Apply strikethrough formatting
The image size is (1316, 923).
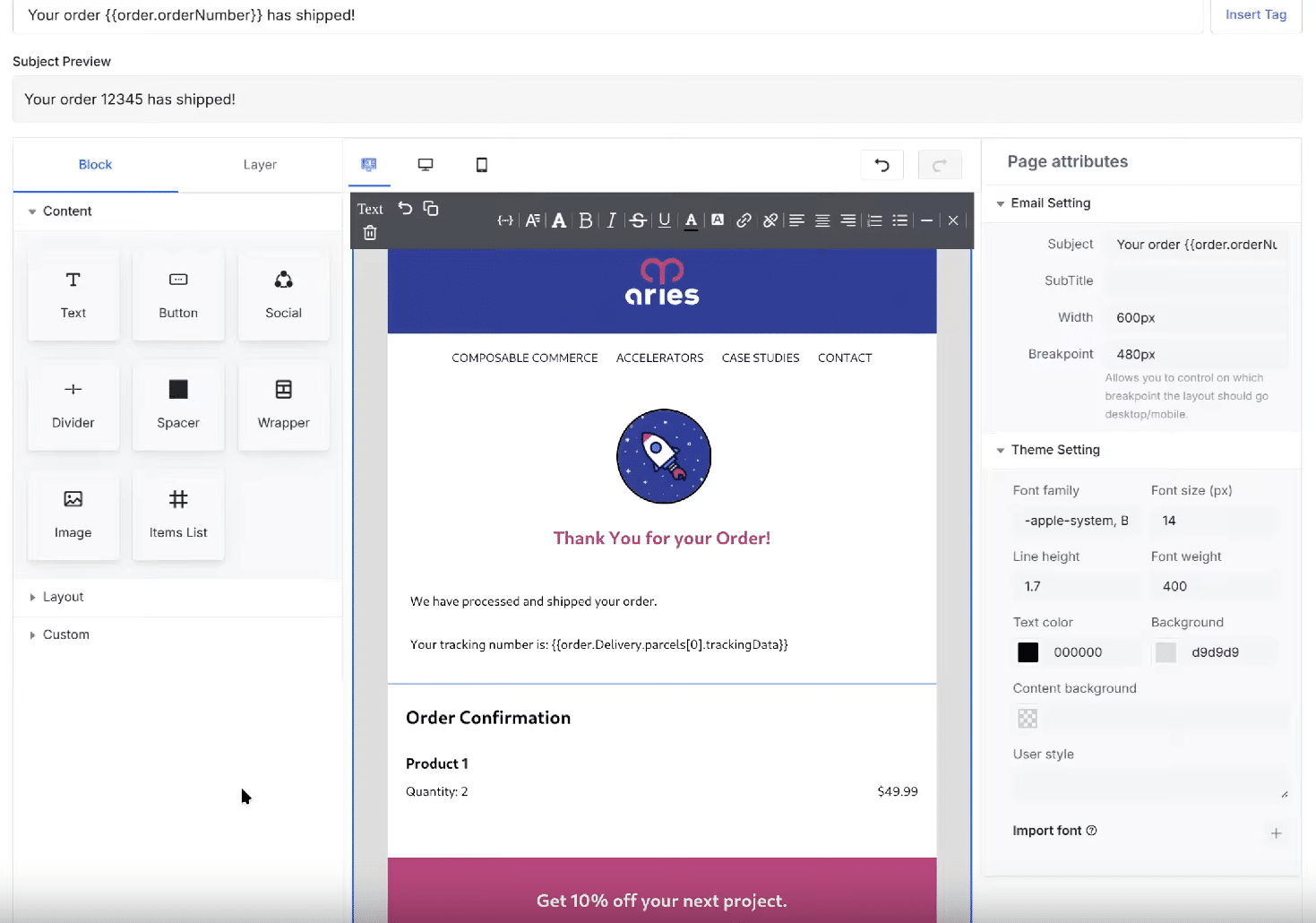(638, 220)
